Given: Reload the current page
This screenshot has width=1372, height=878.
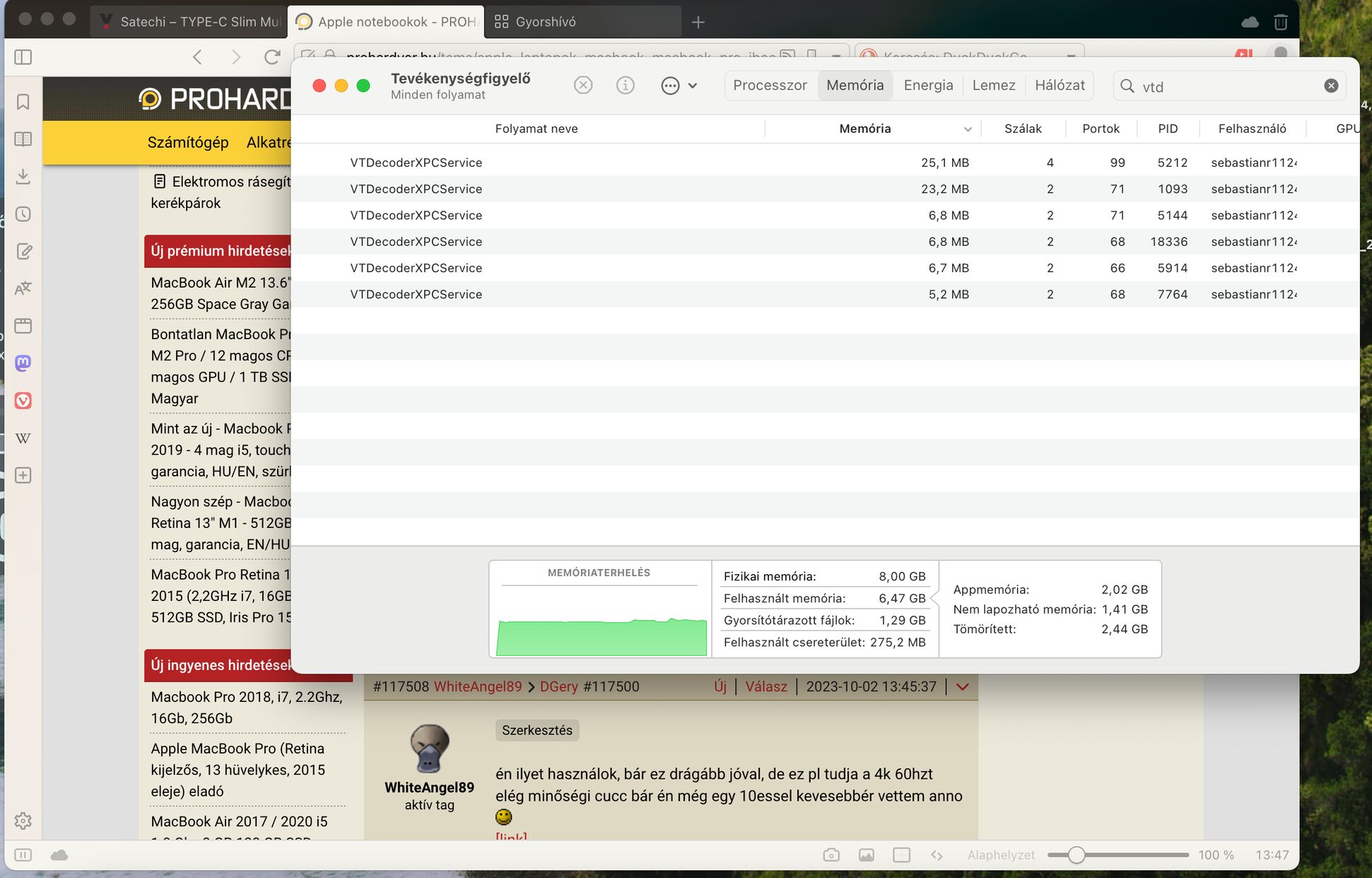Looking at the screenshot, I should [272, 57].
